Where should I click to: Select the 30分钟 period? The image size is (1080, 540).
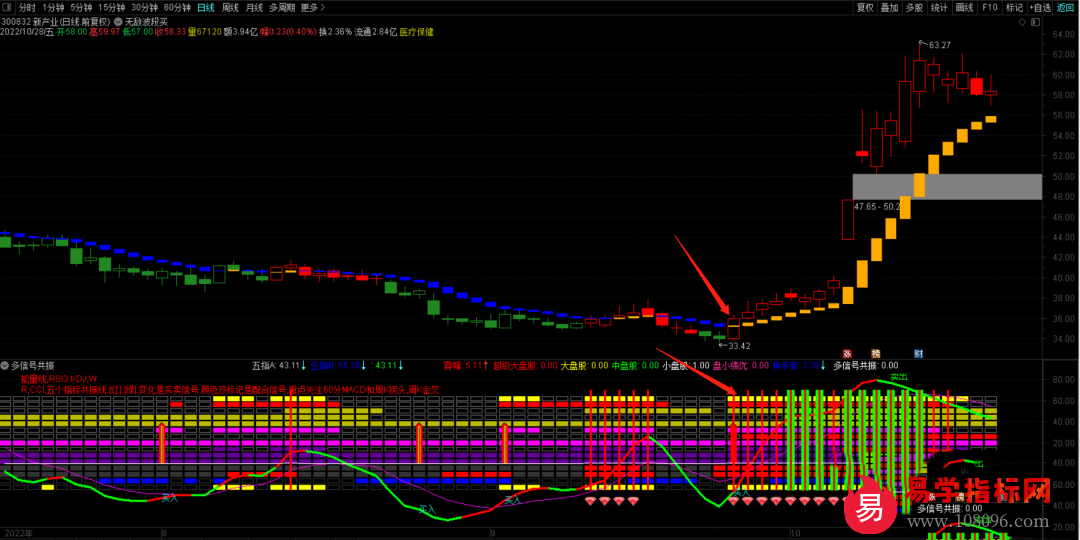(x=145, y=8)
